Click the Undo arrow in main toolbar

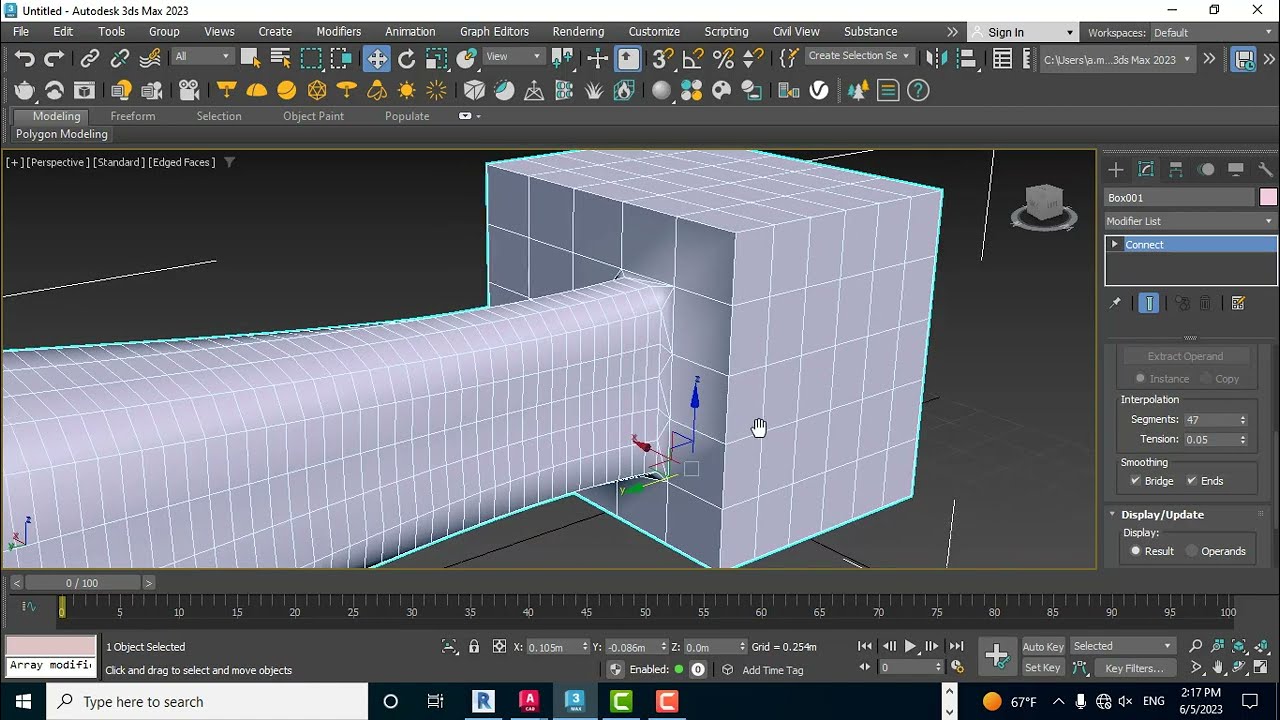tap(24, 59)
